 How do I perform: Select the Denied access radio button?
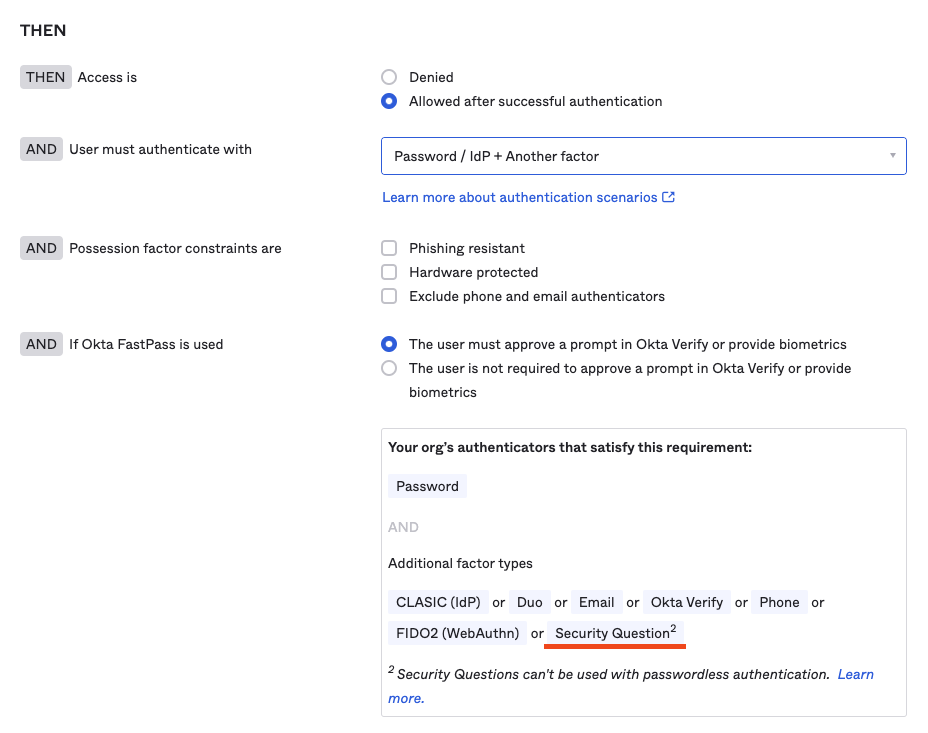click(389, 77)
